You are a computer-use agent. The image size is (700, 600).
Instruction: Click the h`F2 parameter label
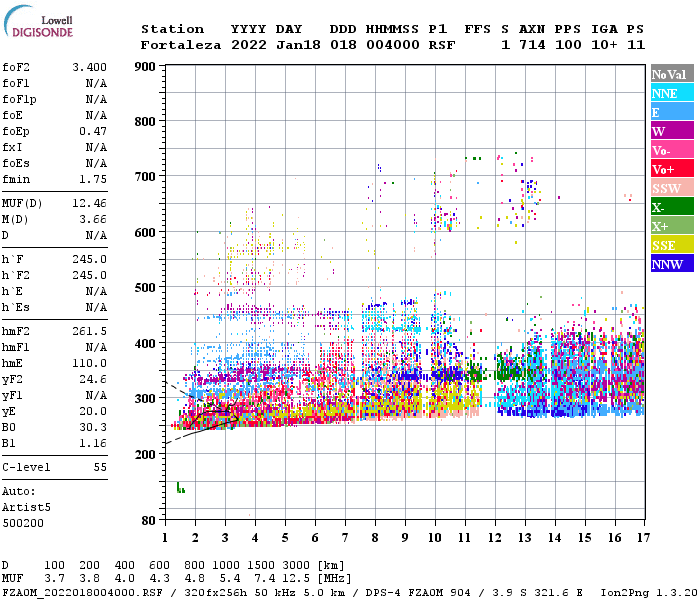[16, 275]
